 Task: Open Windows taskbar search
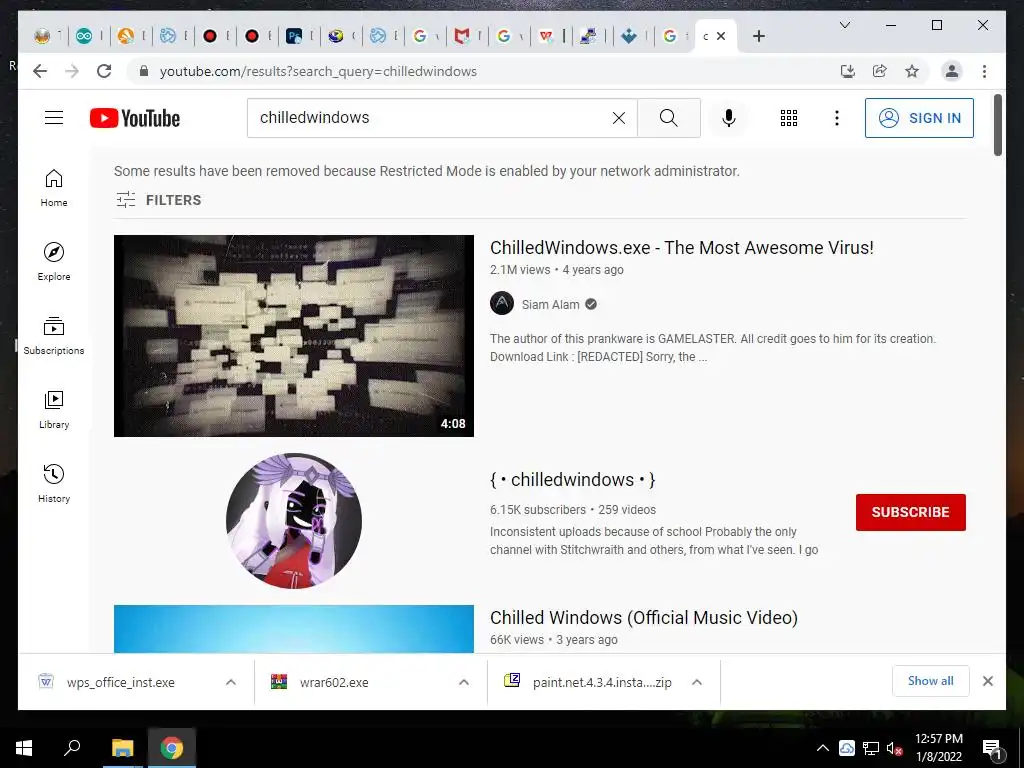[72, 748]
